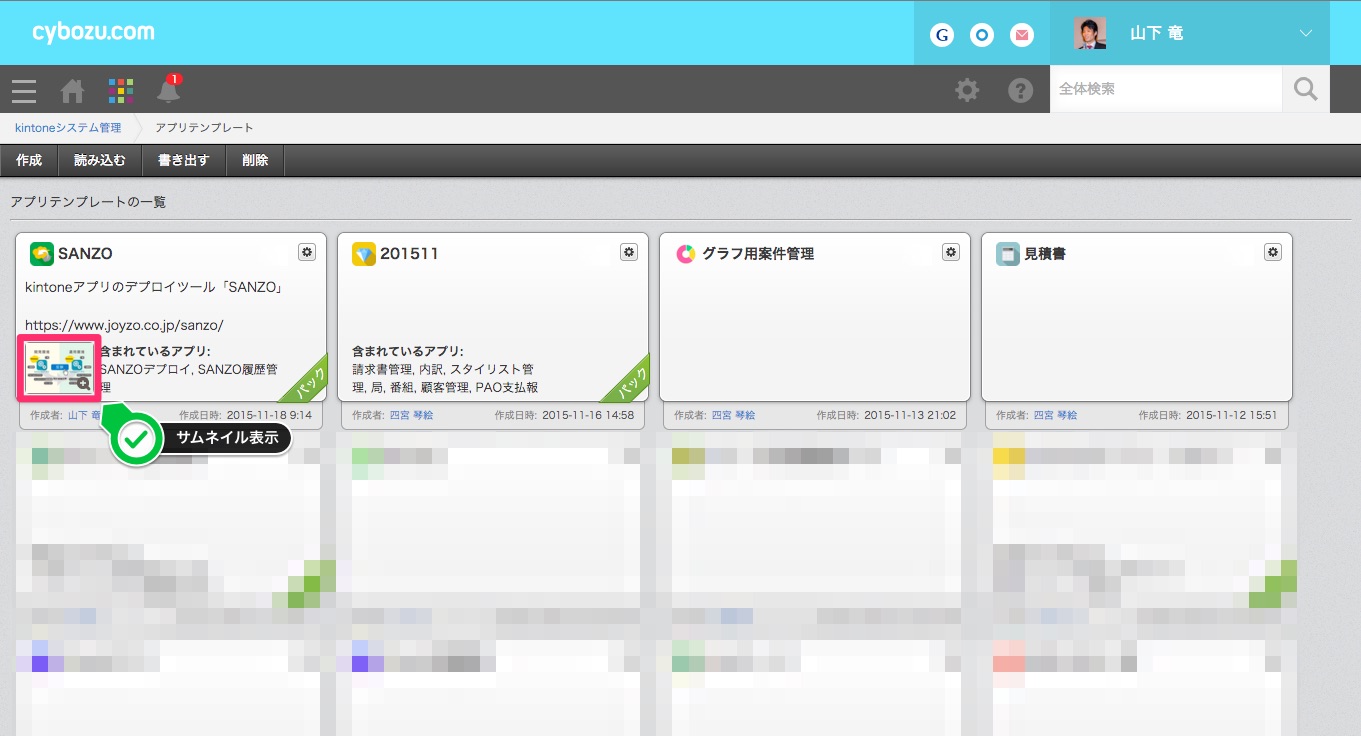Click the 見積書 document app icon
1361x736 pixels.
tap(1007, 254)
